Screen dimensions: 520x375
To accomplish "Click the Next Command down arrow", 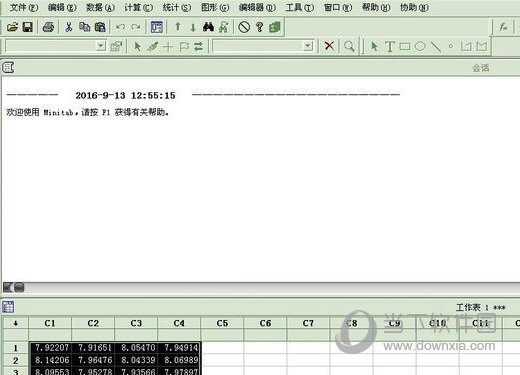I will (x=193, y=27).
